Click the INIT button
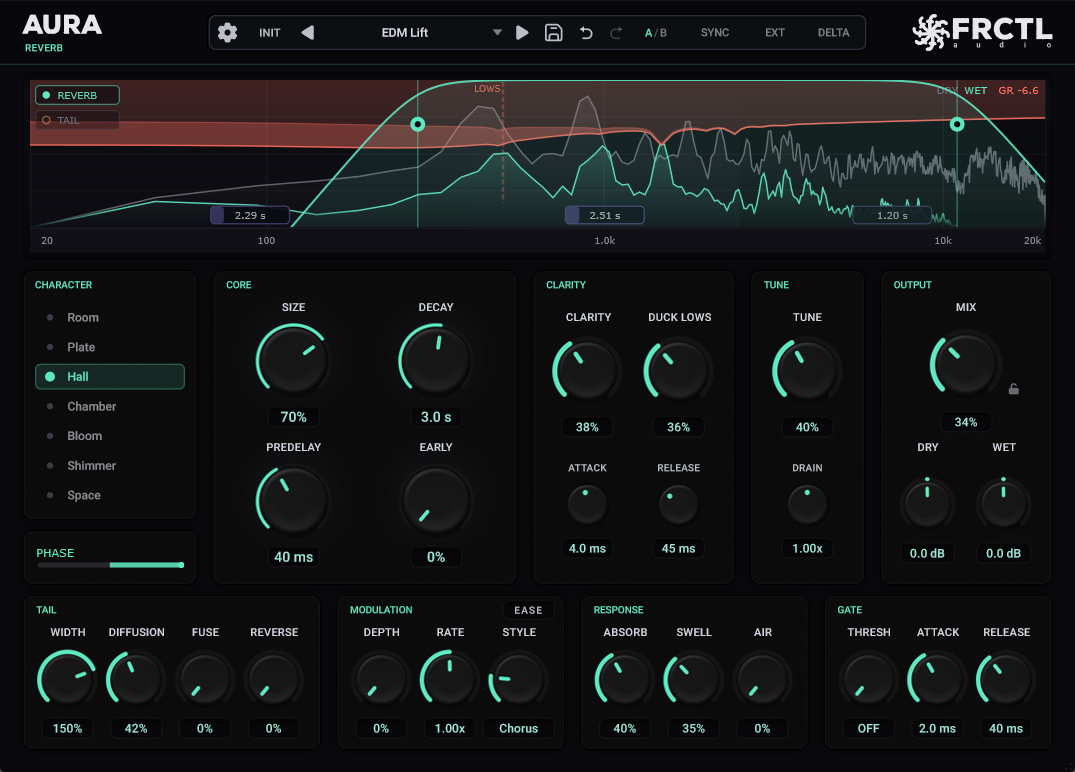 pos(269,32)
